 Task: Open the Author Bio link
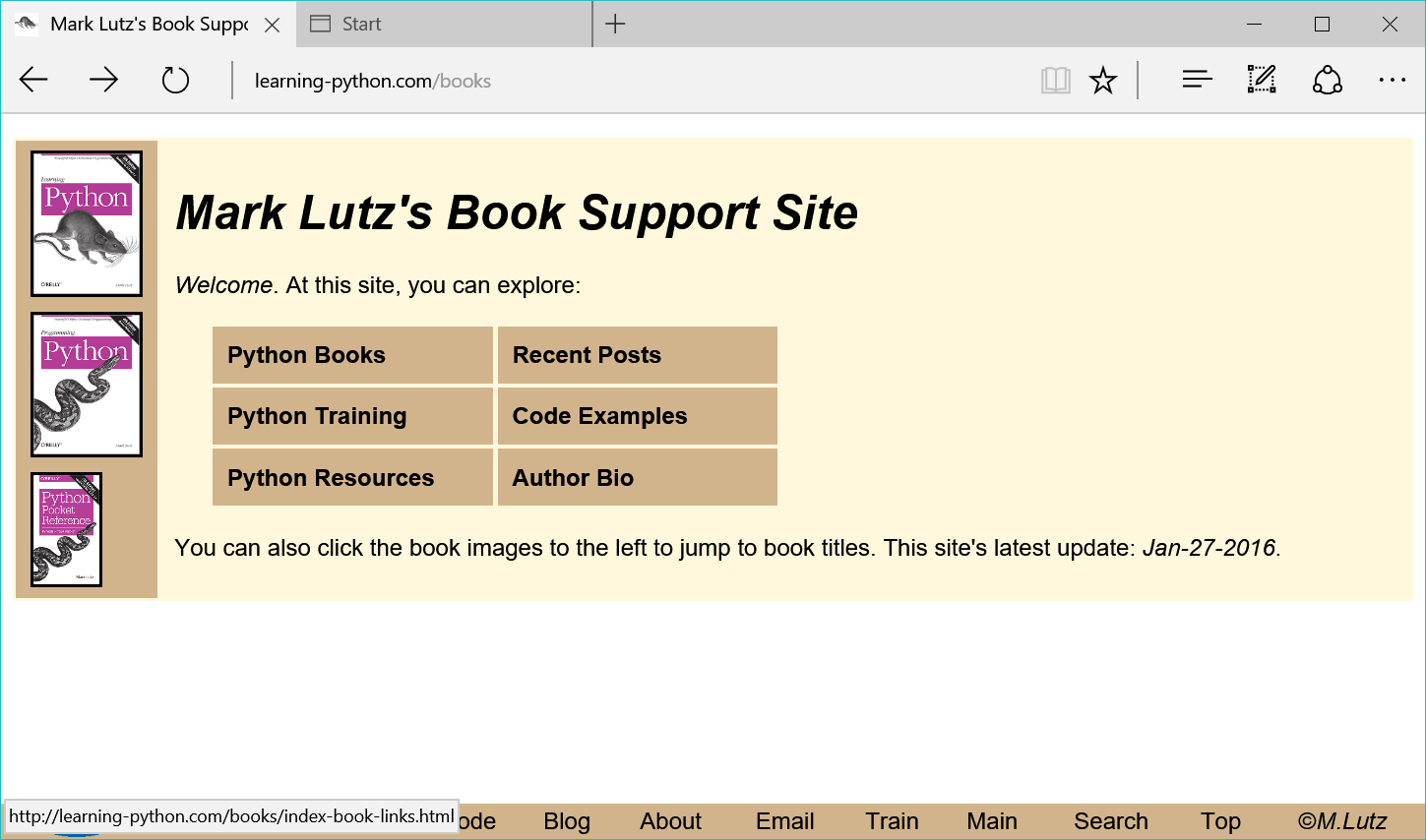(x=638, y=477)
